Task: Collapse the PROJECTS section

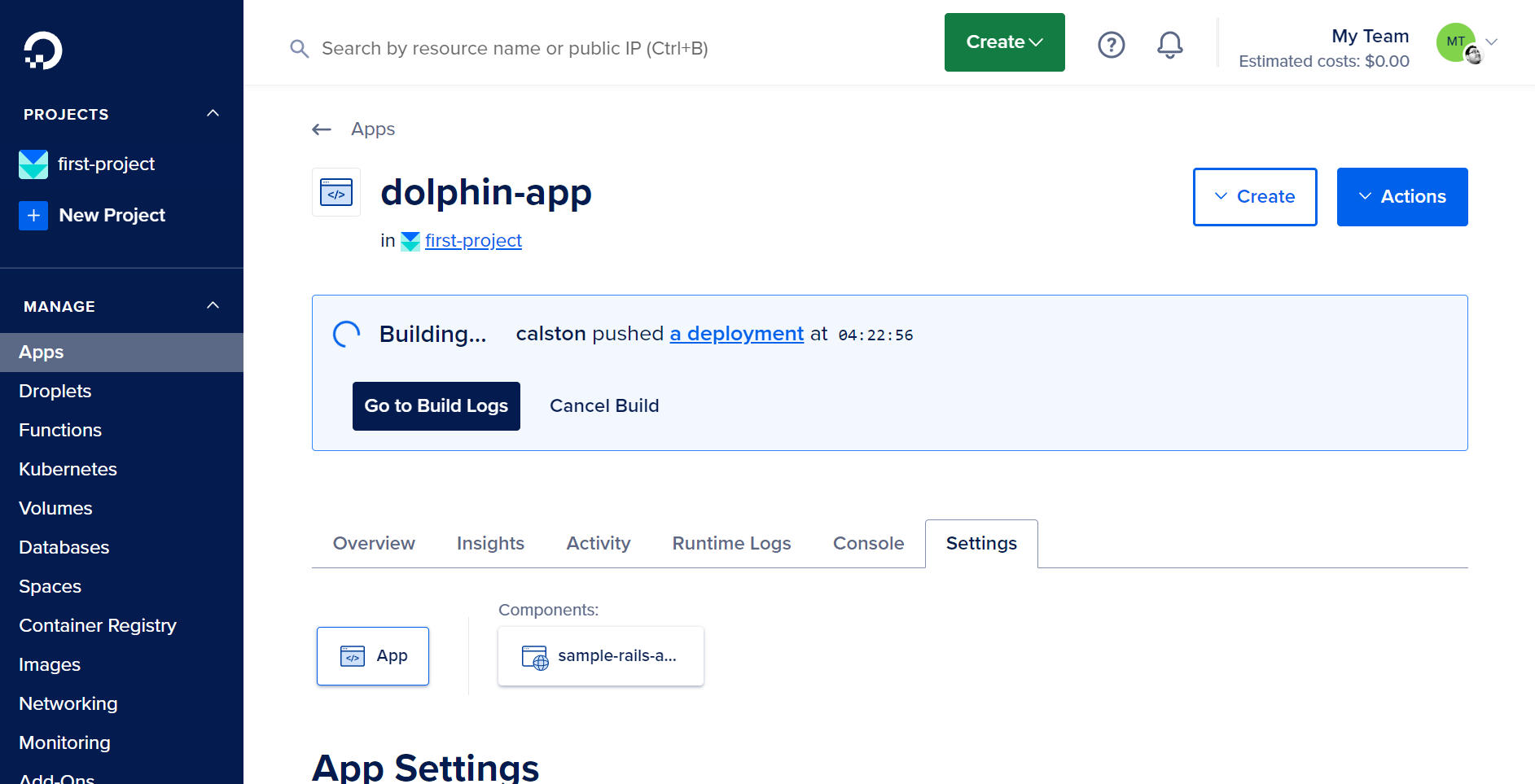Action: coord(213,113)
